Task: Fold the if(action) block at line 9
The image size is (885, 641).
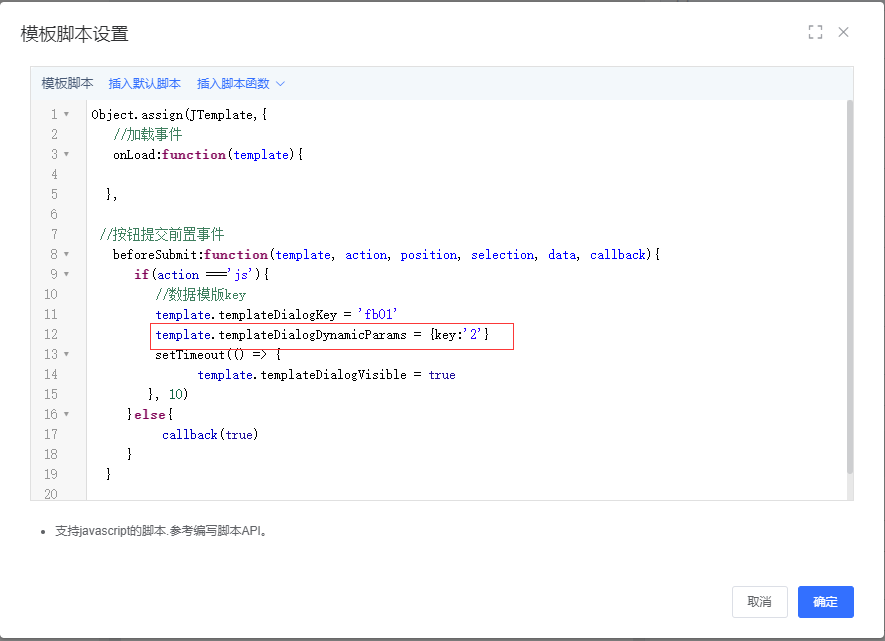Action: pos(66,275)
